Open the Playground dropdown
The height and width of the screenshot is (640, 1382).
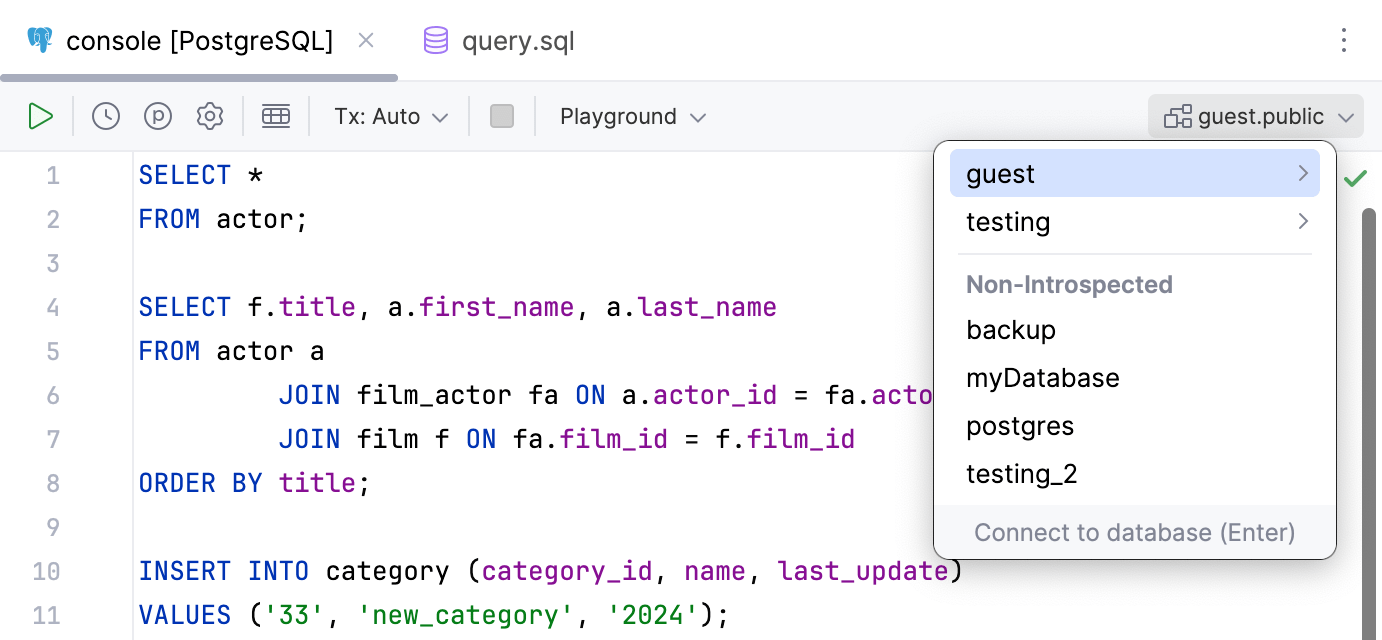coord(632,116)
